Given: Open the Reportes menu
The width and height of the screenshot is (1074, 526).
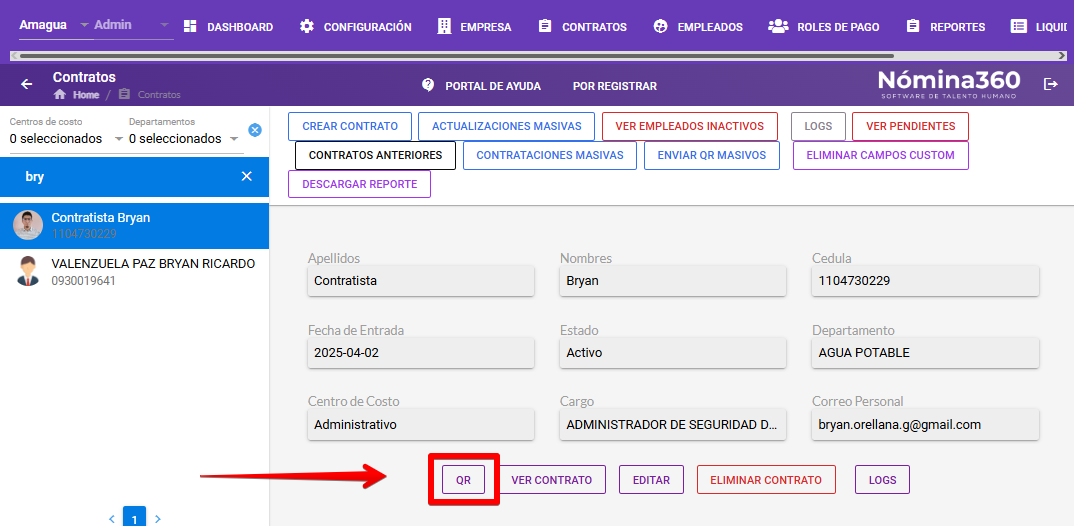Looking at the screenshot, I should pyautogui.click(x=946, y=27).
